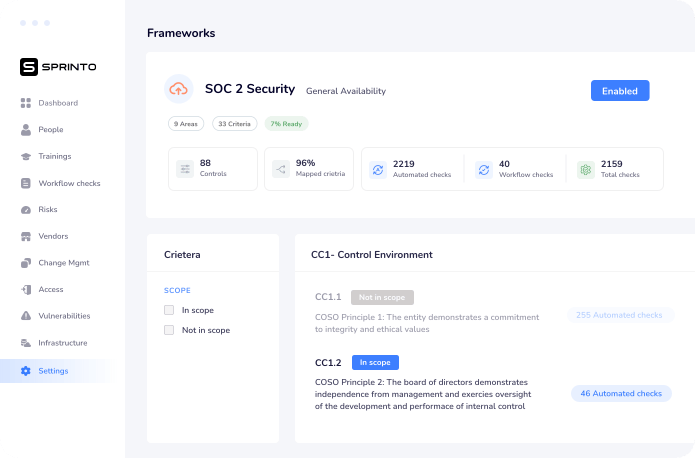Click the COSO Principle 2 description

(x=423, y=394)
